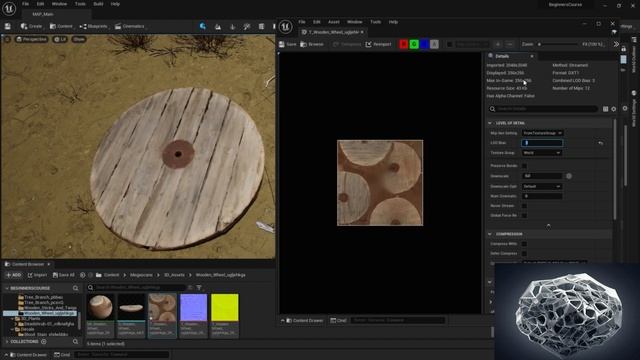Expand the COLLECTIONS section
Screen dimensions: 640x360
[x=7, y=342]
